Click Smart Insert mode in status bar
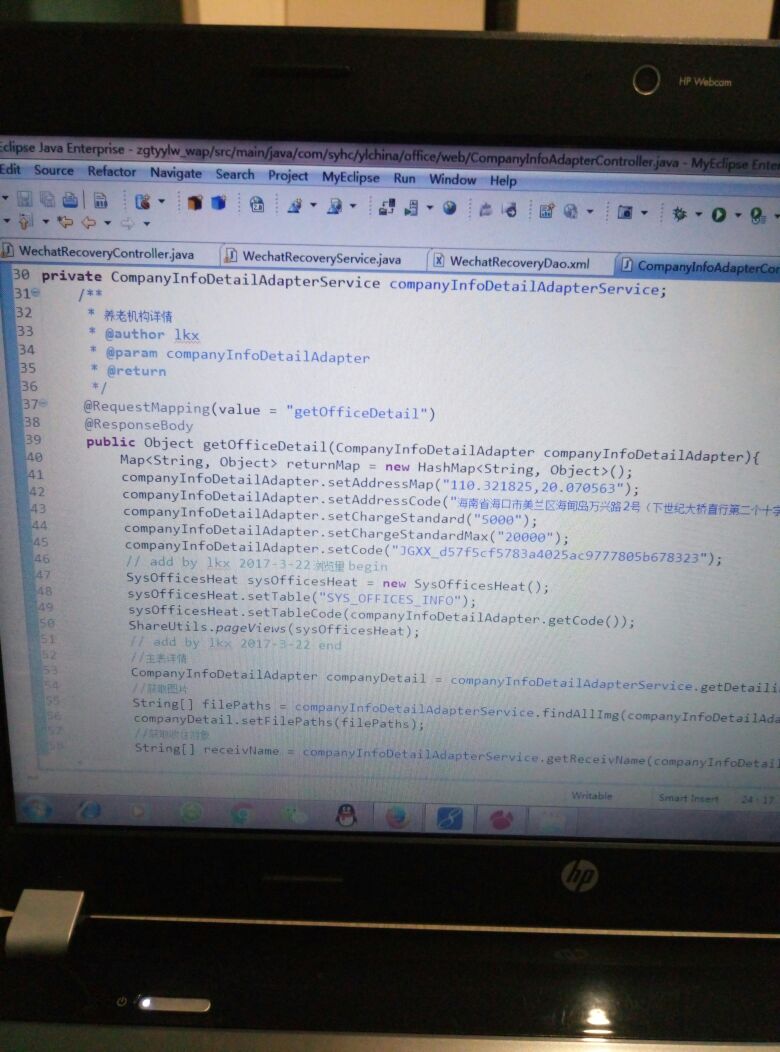 coord(688,798)
